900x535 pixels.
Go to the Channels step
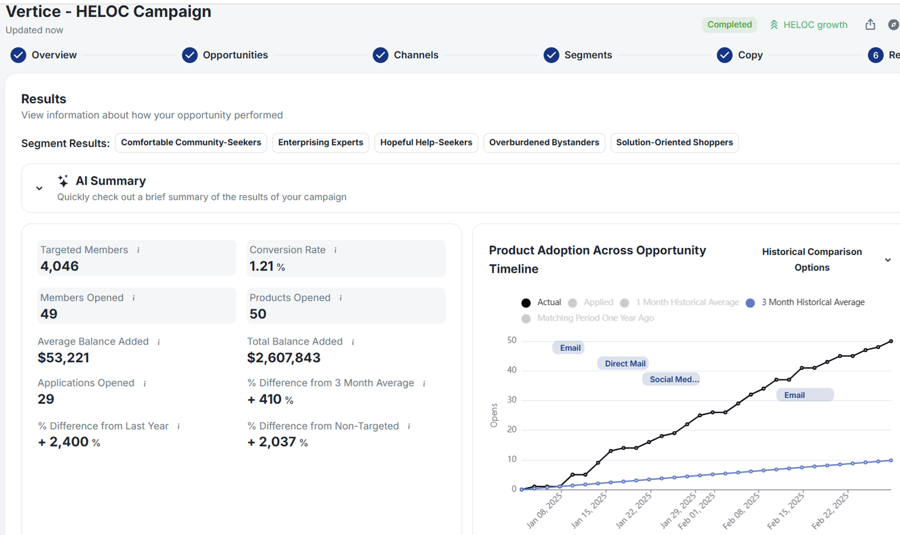pyautogui.click(x=415, y=55)
